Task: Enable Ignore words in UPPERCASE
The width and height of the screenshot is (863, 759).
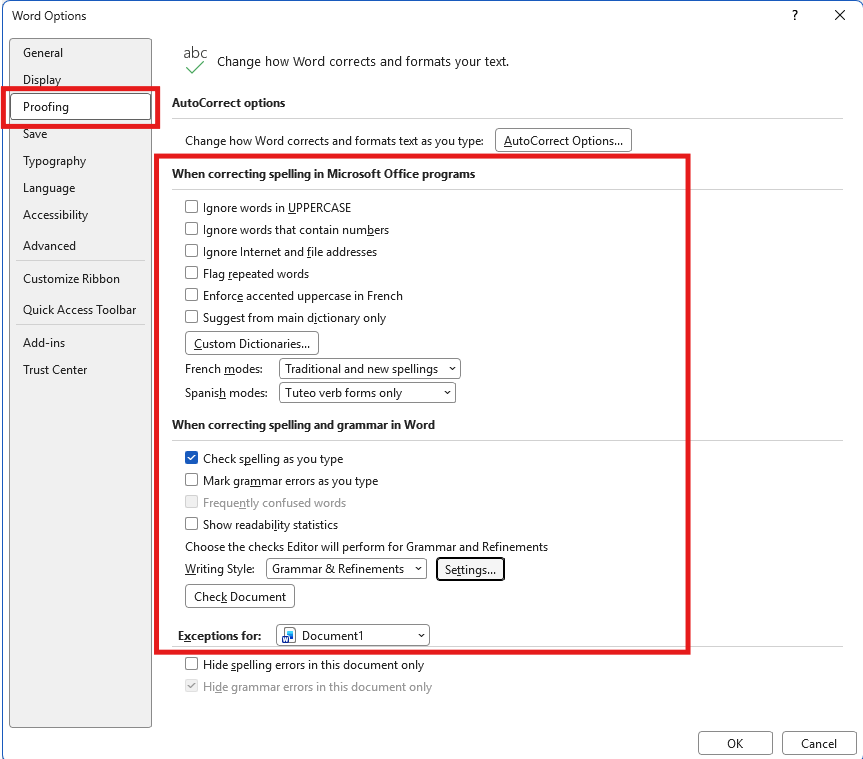Action: pyautogui.click(x=192, y=207)
